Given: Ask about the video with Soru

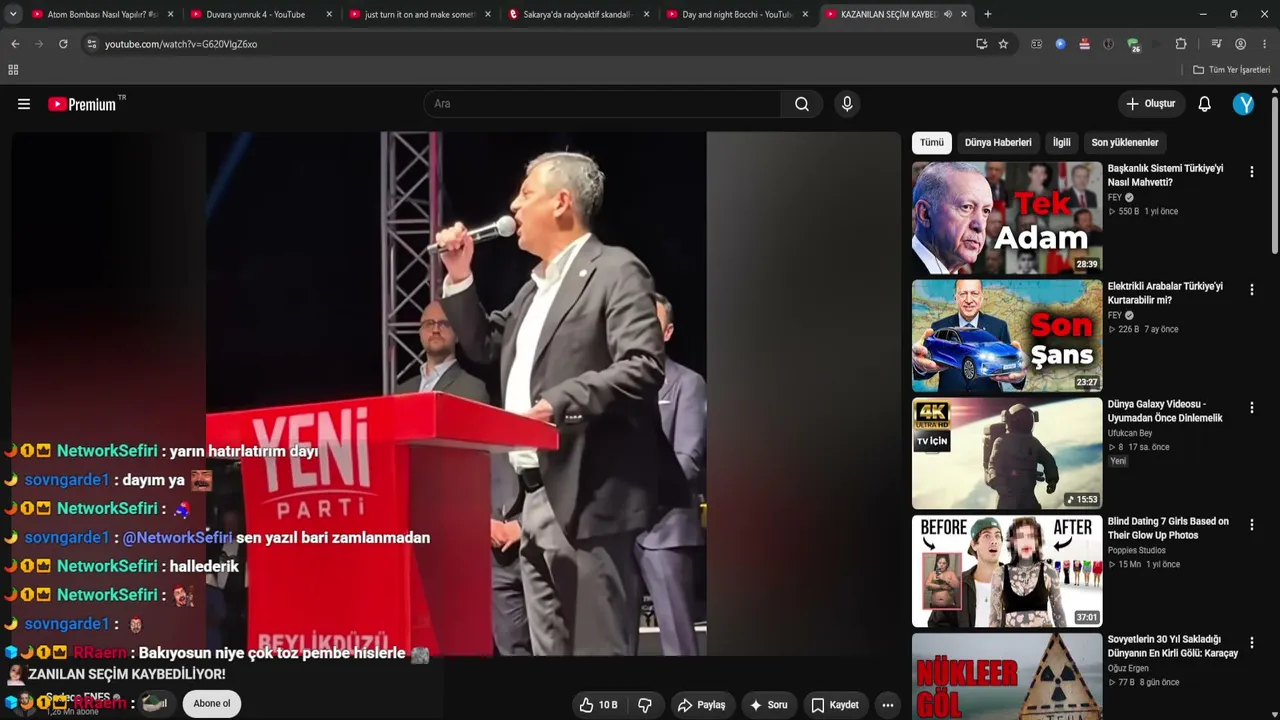Looking at the screenshot, I should pyautogui.click(x=768, y=705).
